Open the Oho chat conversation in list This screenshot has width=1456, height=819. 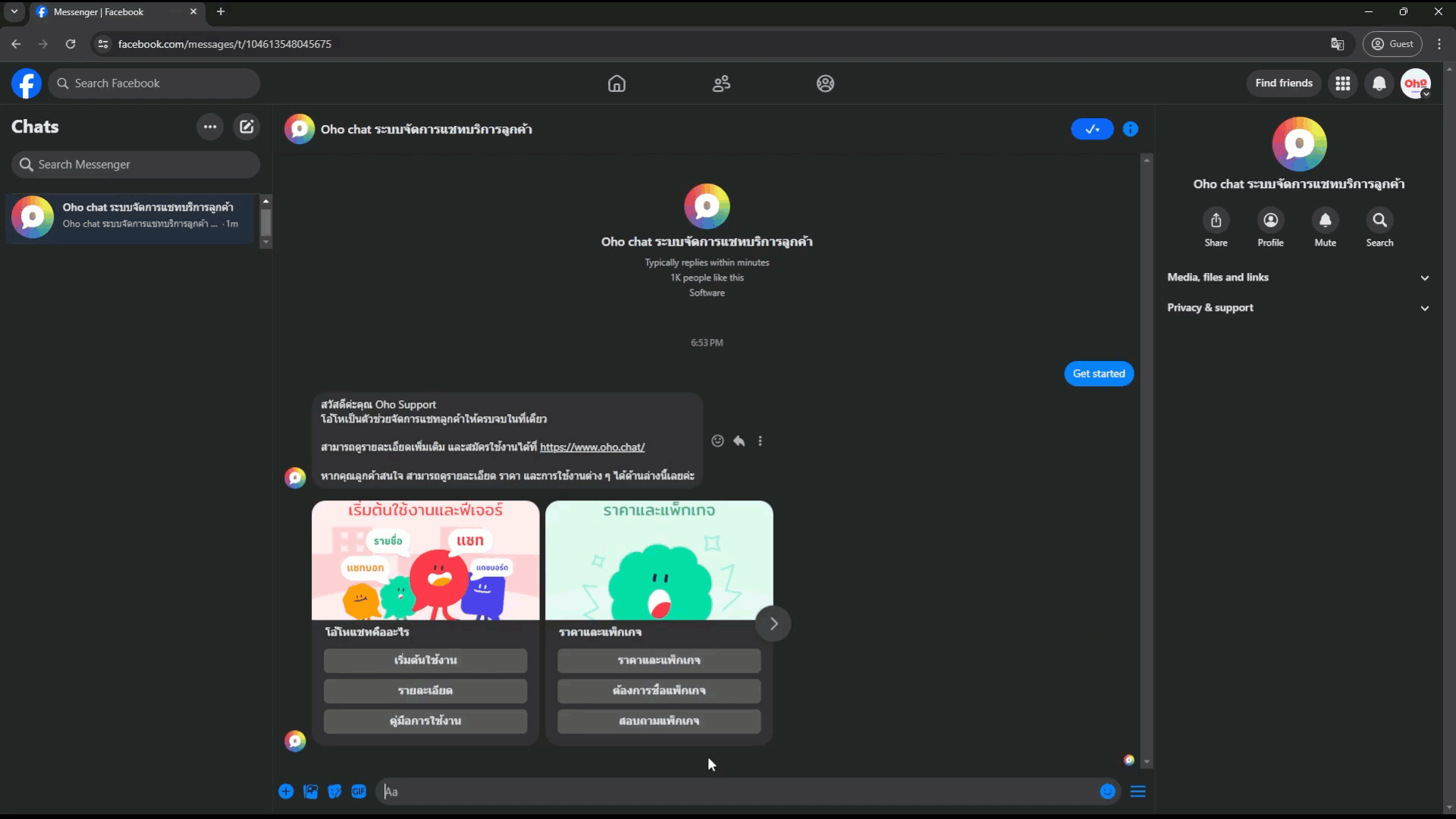tap(130, 218)
